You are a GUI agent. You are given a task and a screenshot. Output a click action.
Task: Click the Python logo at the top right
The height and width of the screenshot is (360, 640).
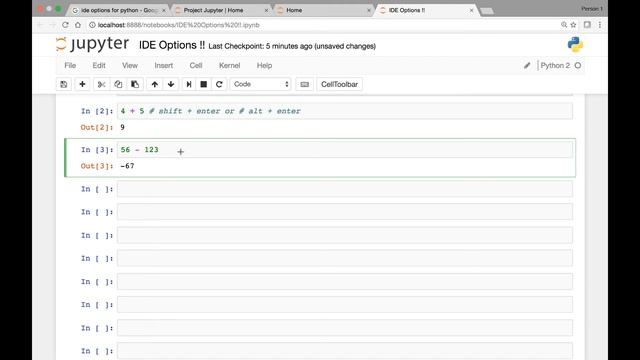pos(575,44)
